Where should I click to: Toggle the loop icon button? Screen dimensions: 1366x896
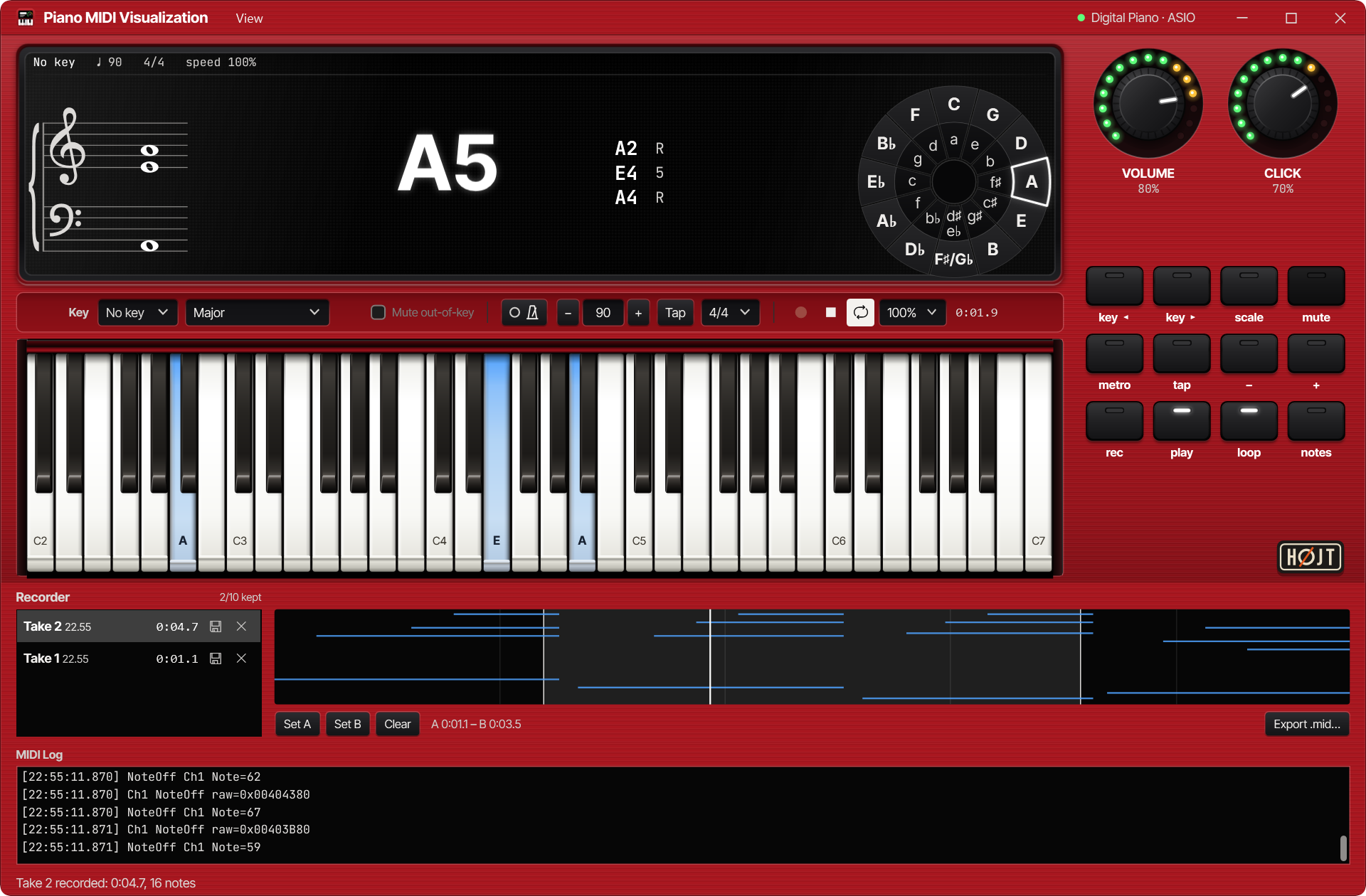tap(860, 313)
